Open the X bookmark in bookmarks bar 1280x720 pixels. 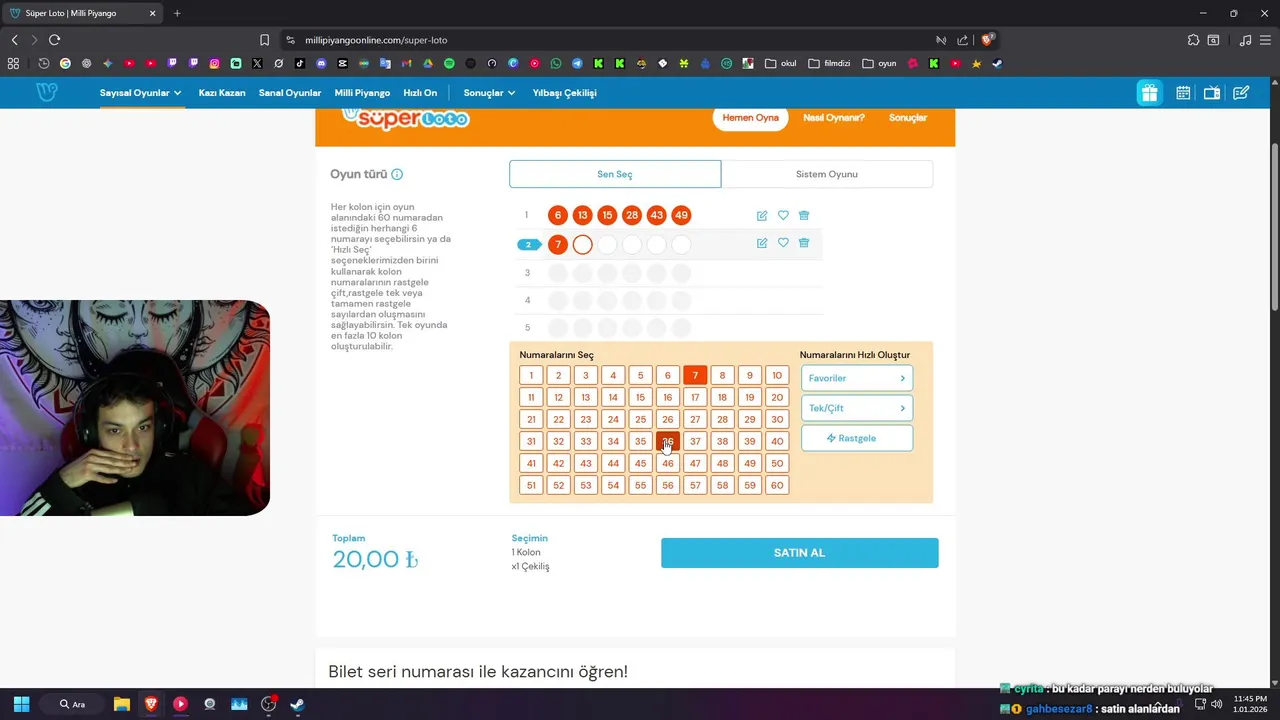[x=257, y=63]
